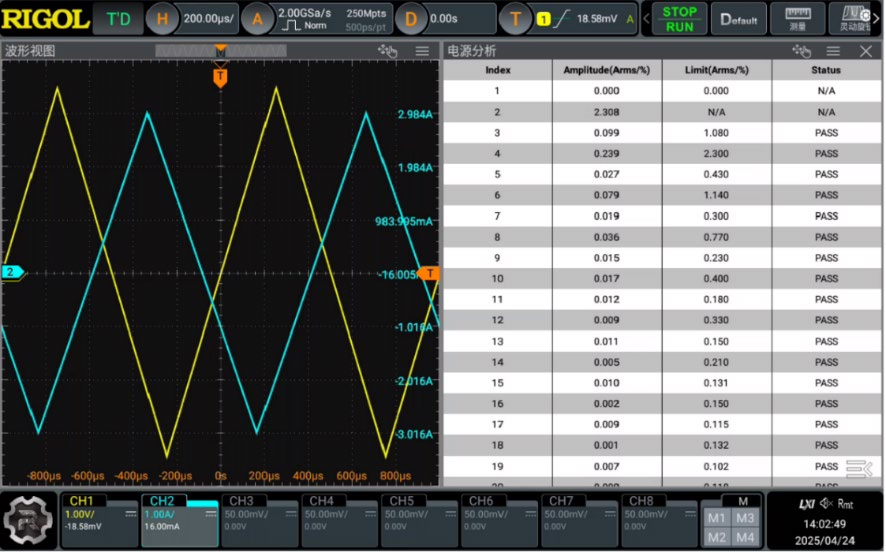The width and height of the screenshot is (886, 552).
Task: Toggle the STOP RUN acquisition button
Action: 679,19
